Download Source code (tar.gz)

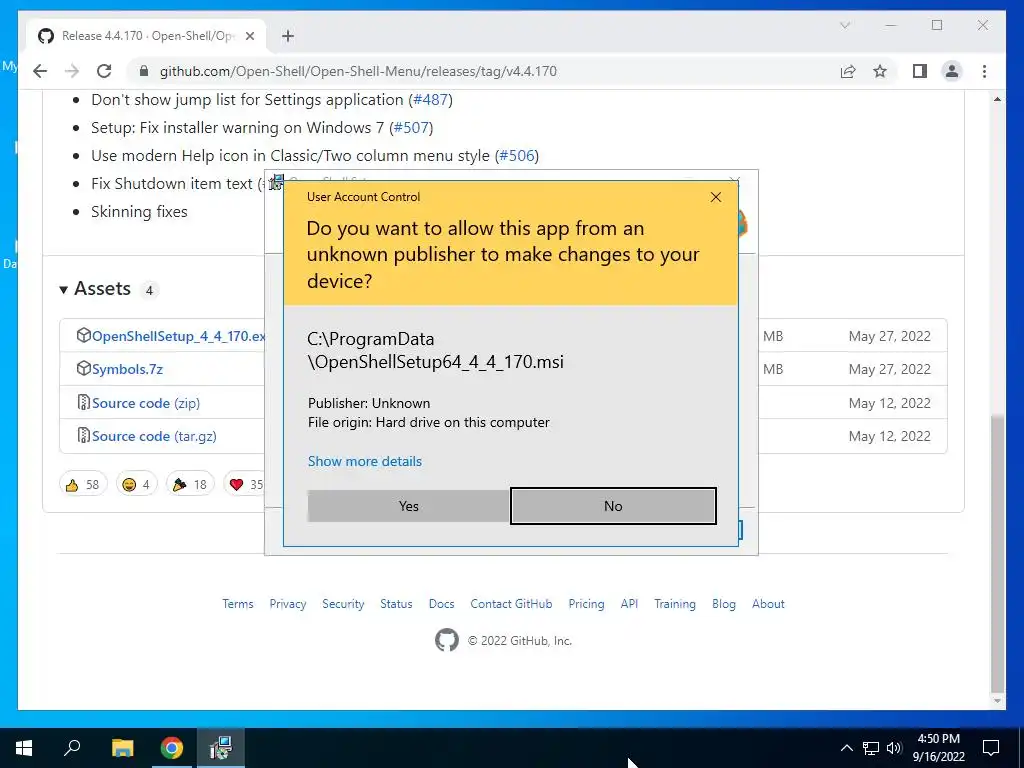[x=154, y=436]
